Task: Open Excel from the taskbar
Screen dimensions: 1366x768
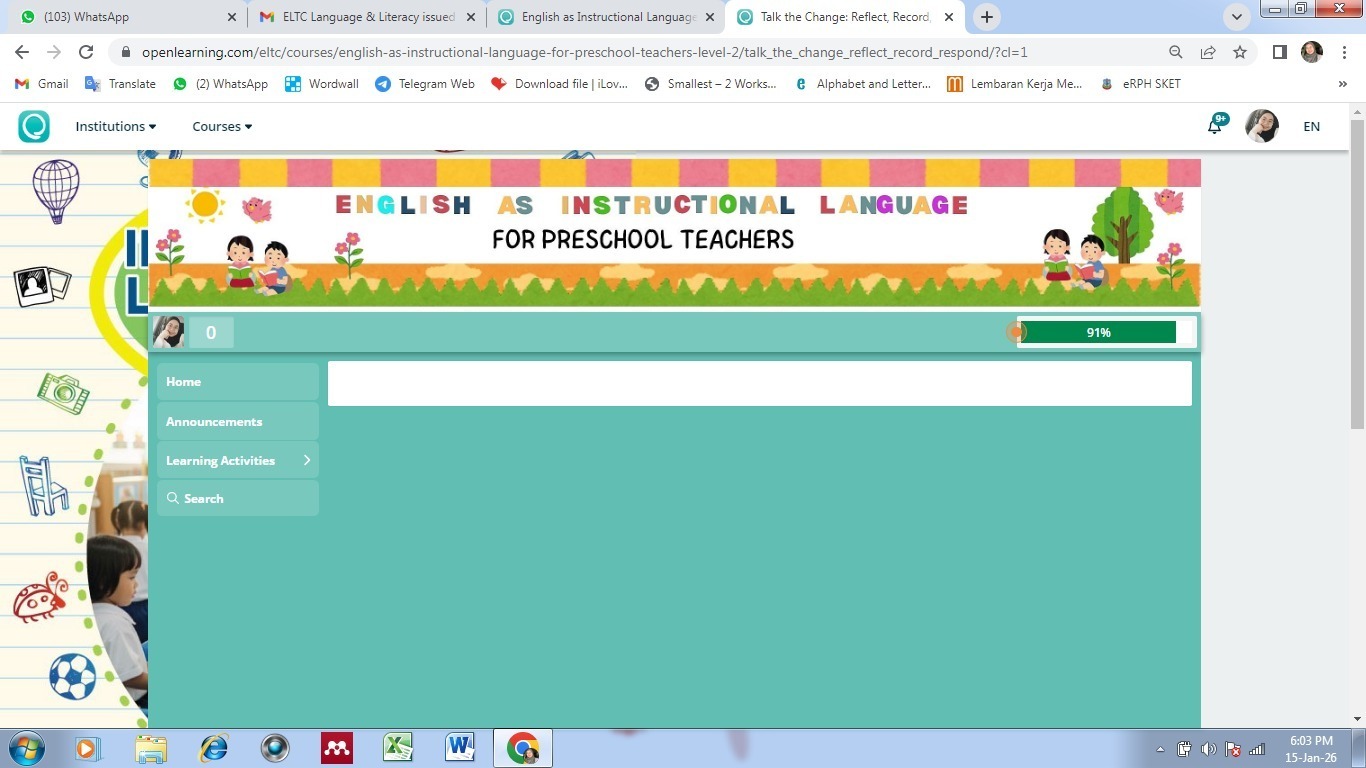Action: (398, 748)
